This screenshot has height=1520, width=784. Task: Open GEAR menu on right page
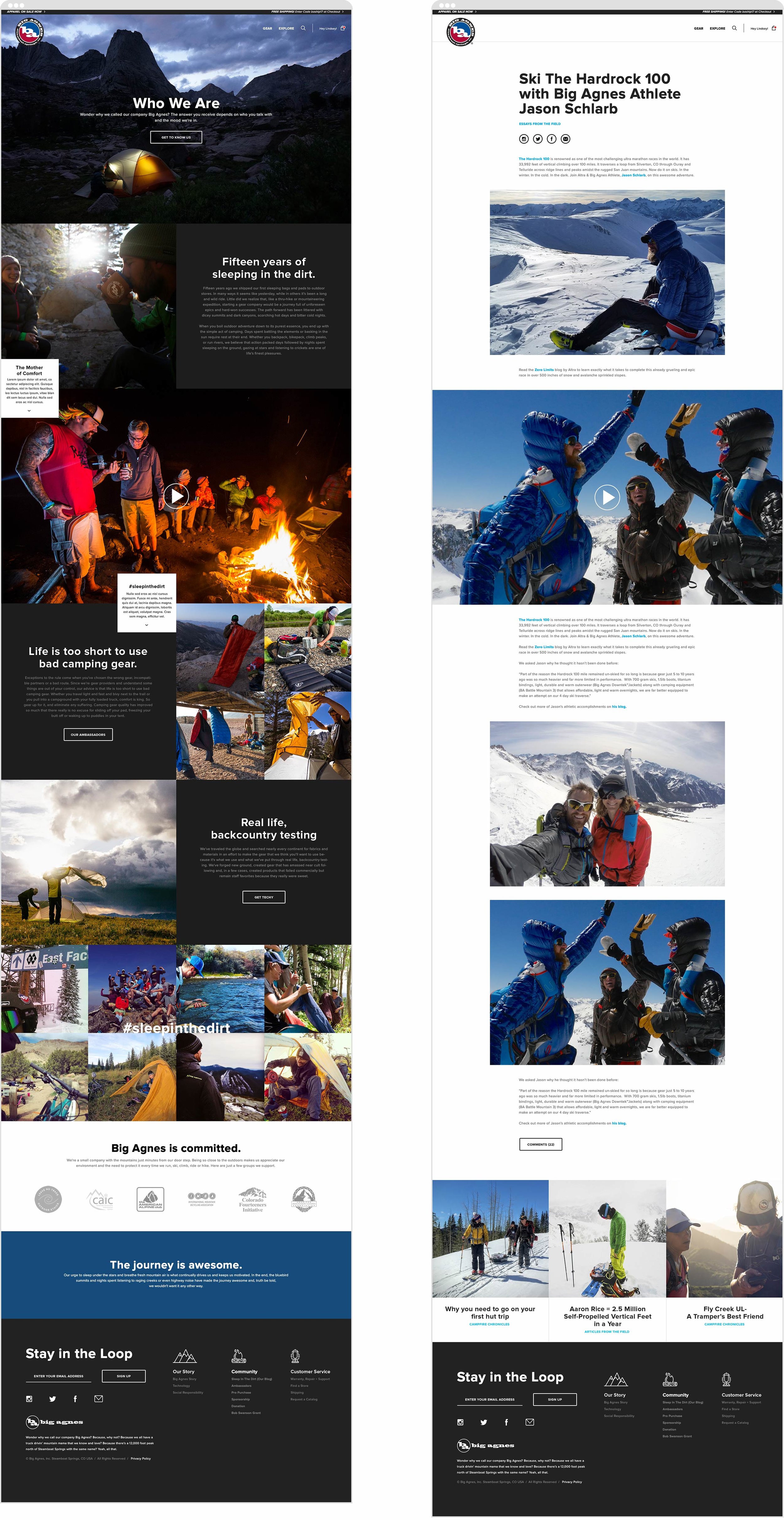698,28
